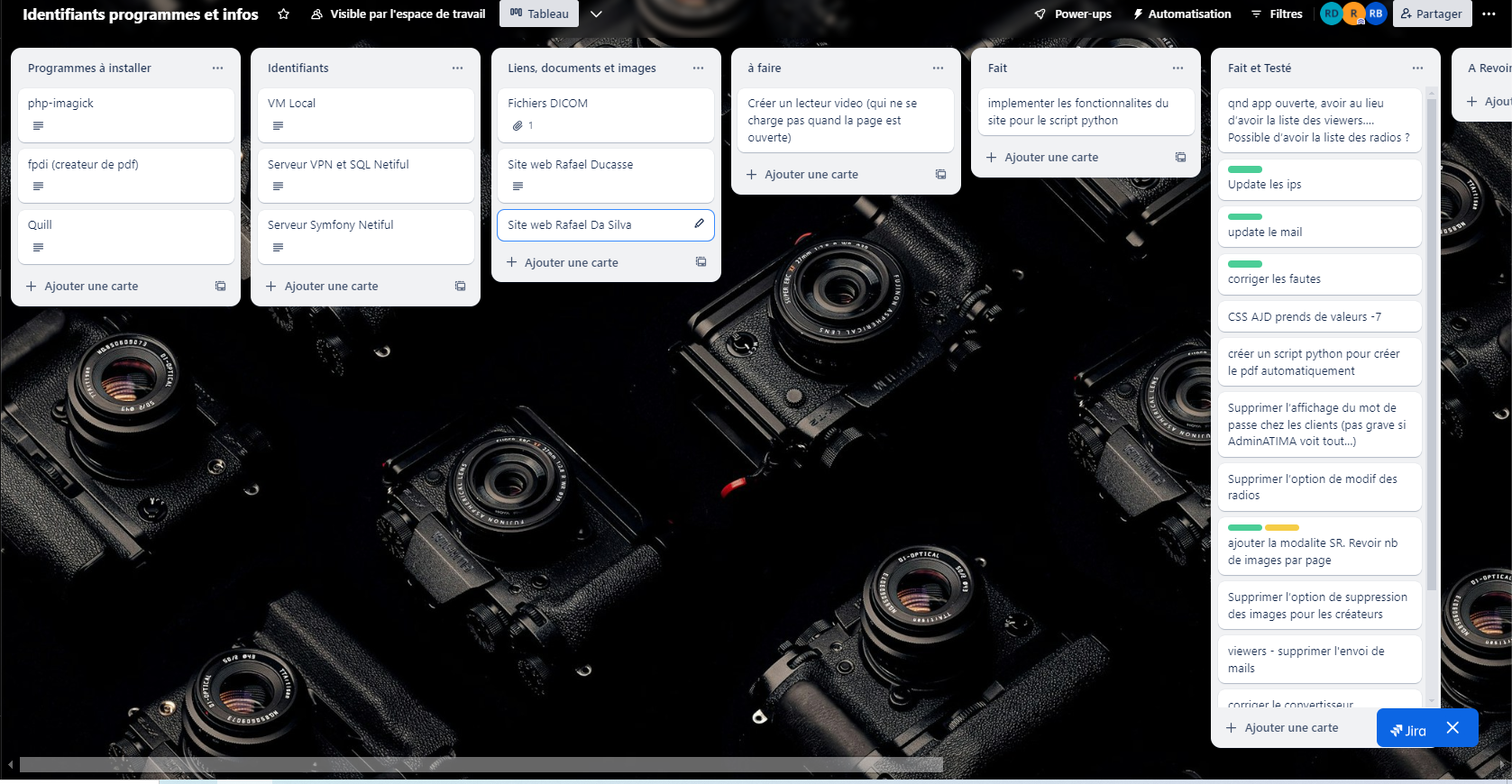The width and height of the screenshot is (1512, 784).
Task: Open the Fichiers DICOM card
Action: [606, 114]
